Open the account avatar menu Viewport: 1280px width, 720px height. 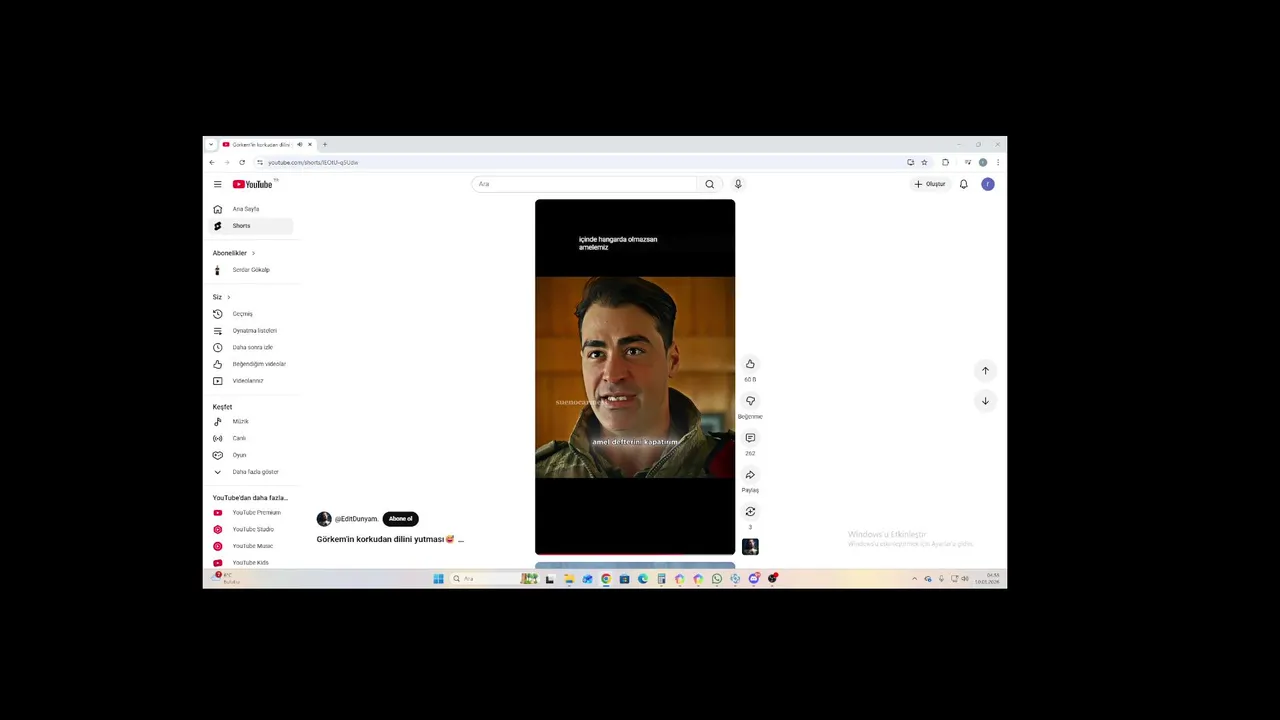pos(988,184)
